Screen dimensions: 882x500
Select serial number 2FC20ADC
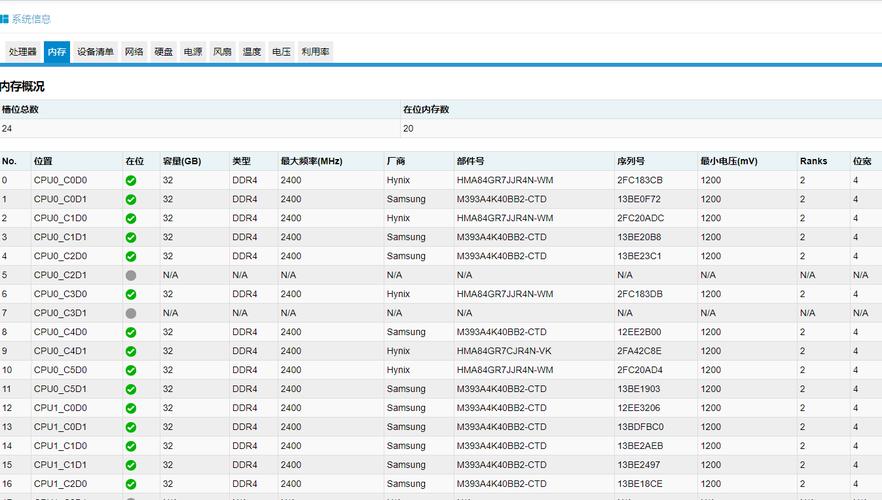640,218
